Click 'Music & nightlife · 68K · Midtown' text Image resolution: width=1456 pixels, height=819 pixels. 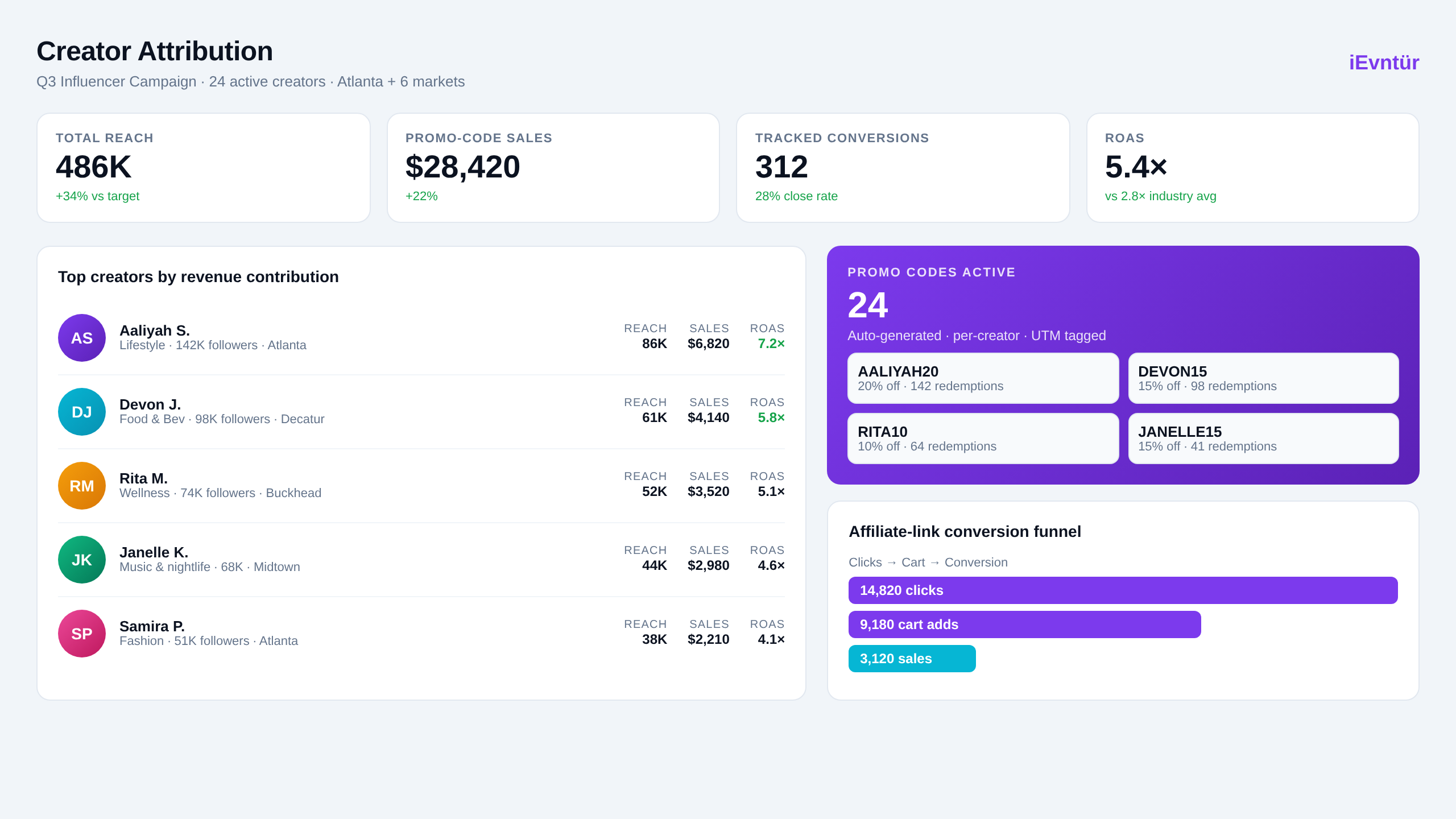pyautogui.click(x=210, y=567)
